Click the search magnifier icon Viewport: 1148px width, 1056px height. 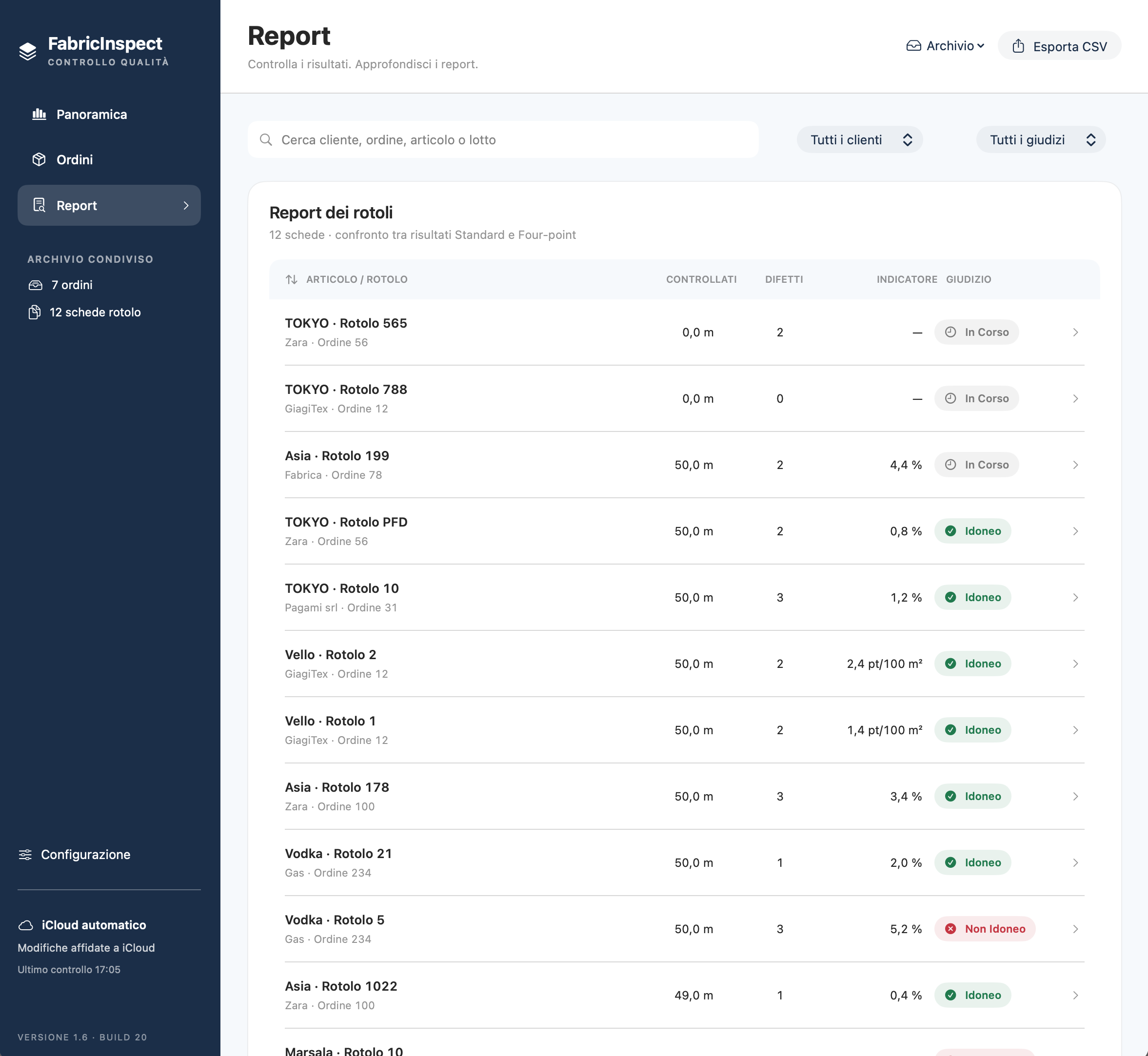click(266, 140)
